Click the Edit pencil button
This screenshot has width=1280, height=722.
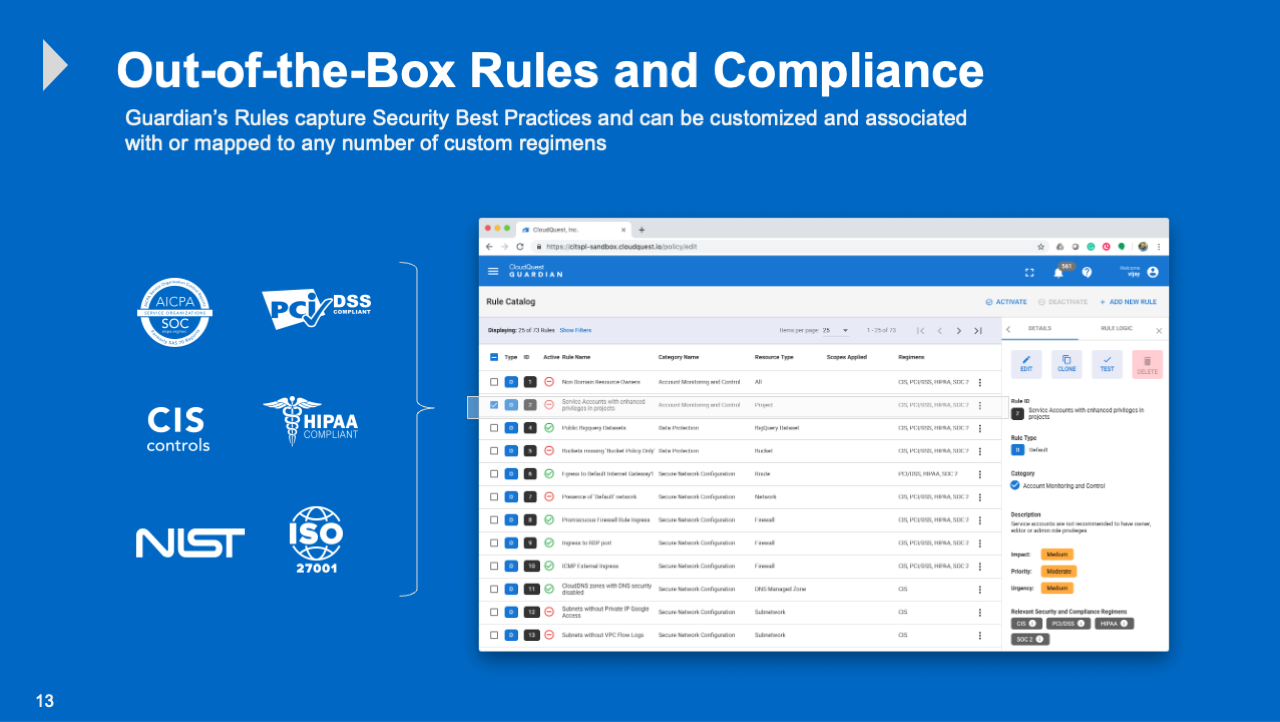[x=1026, y=364]
